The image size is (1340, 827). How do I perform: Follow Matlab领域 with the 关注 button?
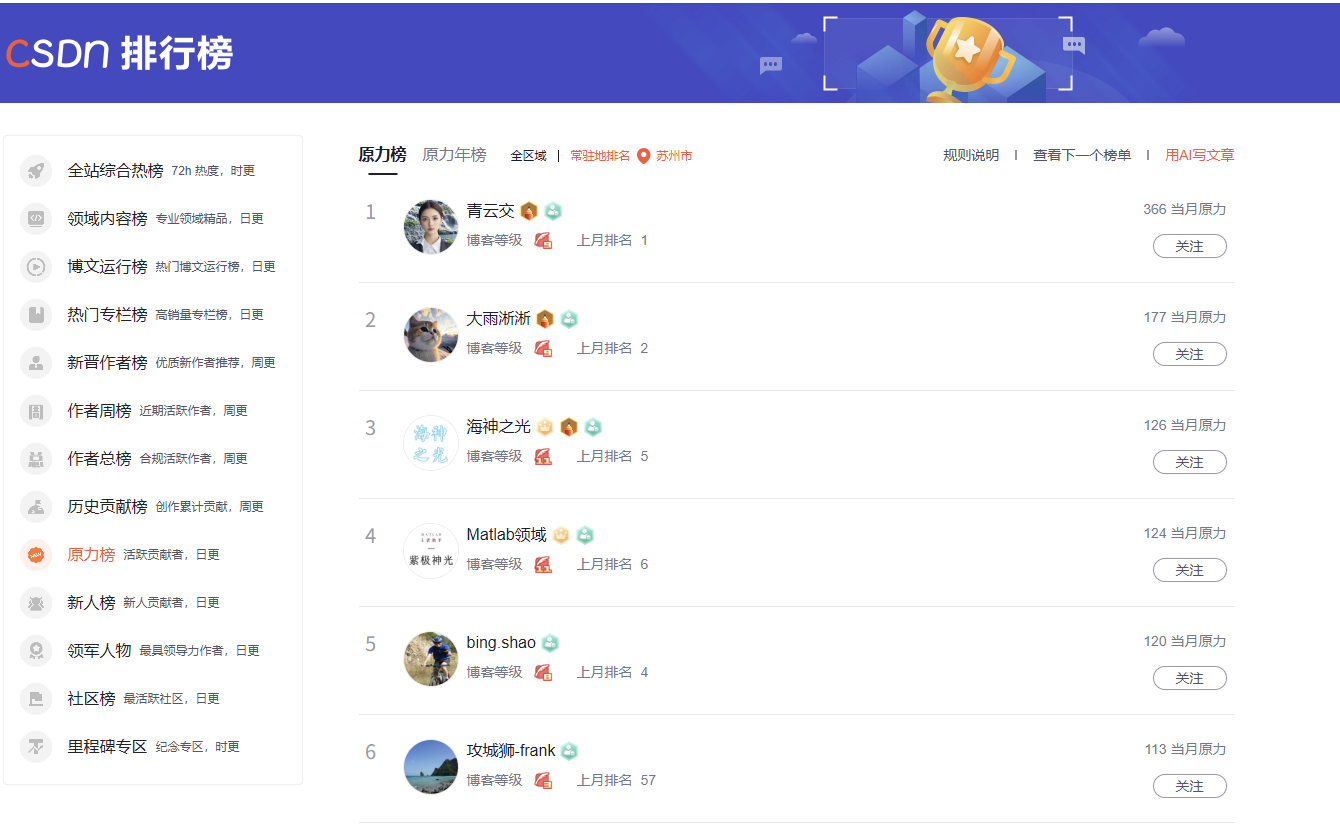point(1190,570)
